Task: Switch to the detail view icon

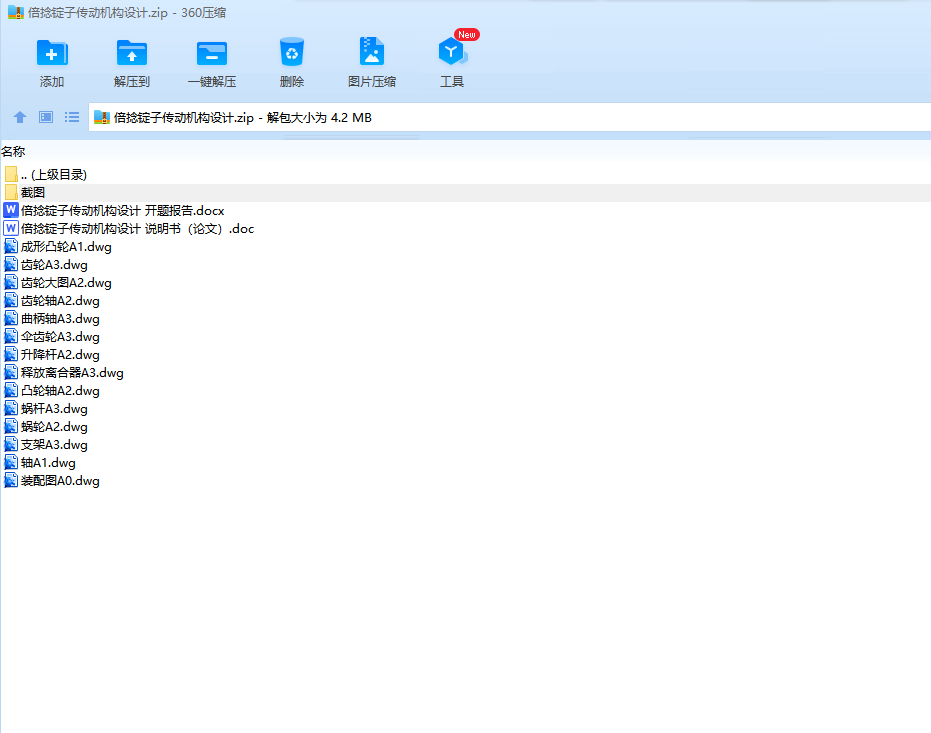Action: pos(46,118)
